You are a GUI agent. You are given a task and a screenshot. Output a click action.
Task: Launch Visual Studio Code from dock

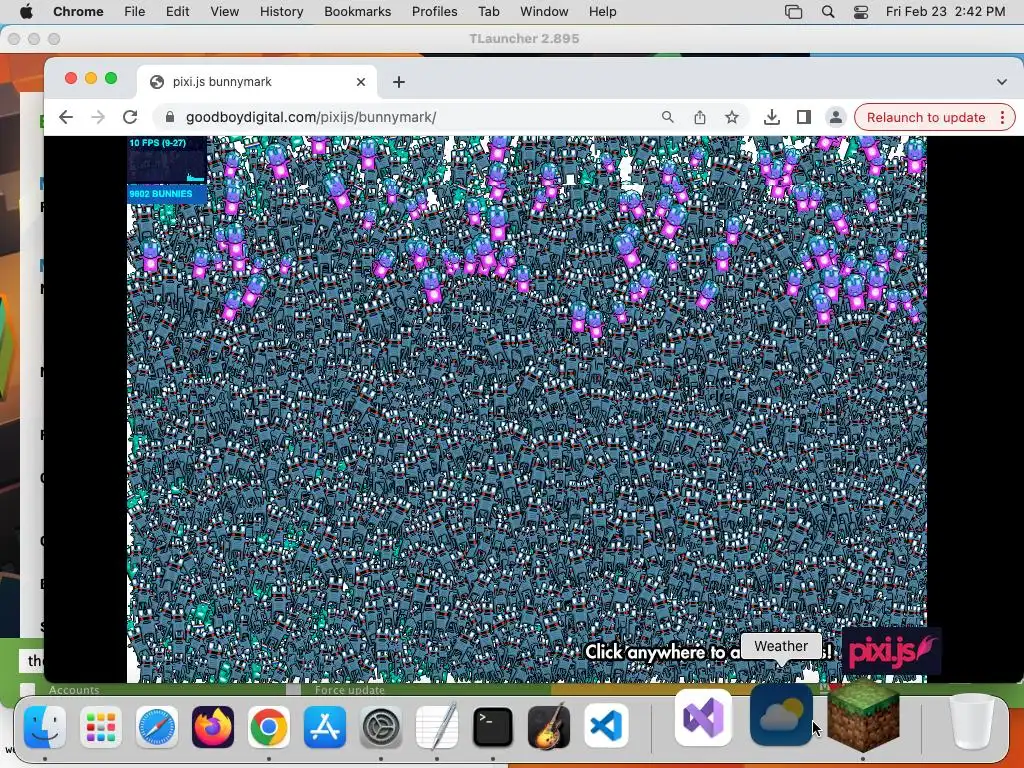pyautogui.click(x=605, y=726)
